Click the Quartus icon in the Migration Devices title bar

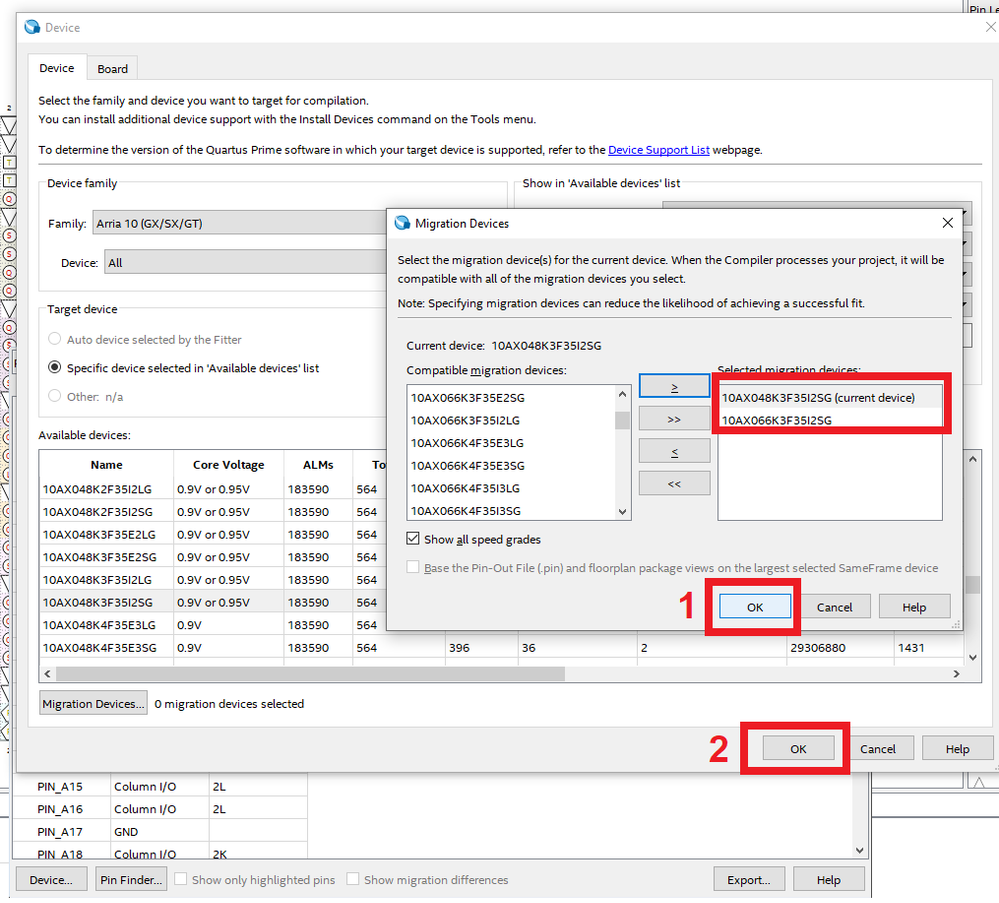coord(402,223)
